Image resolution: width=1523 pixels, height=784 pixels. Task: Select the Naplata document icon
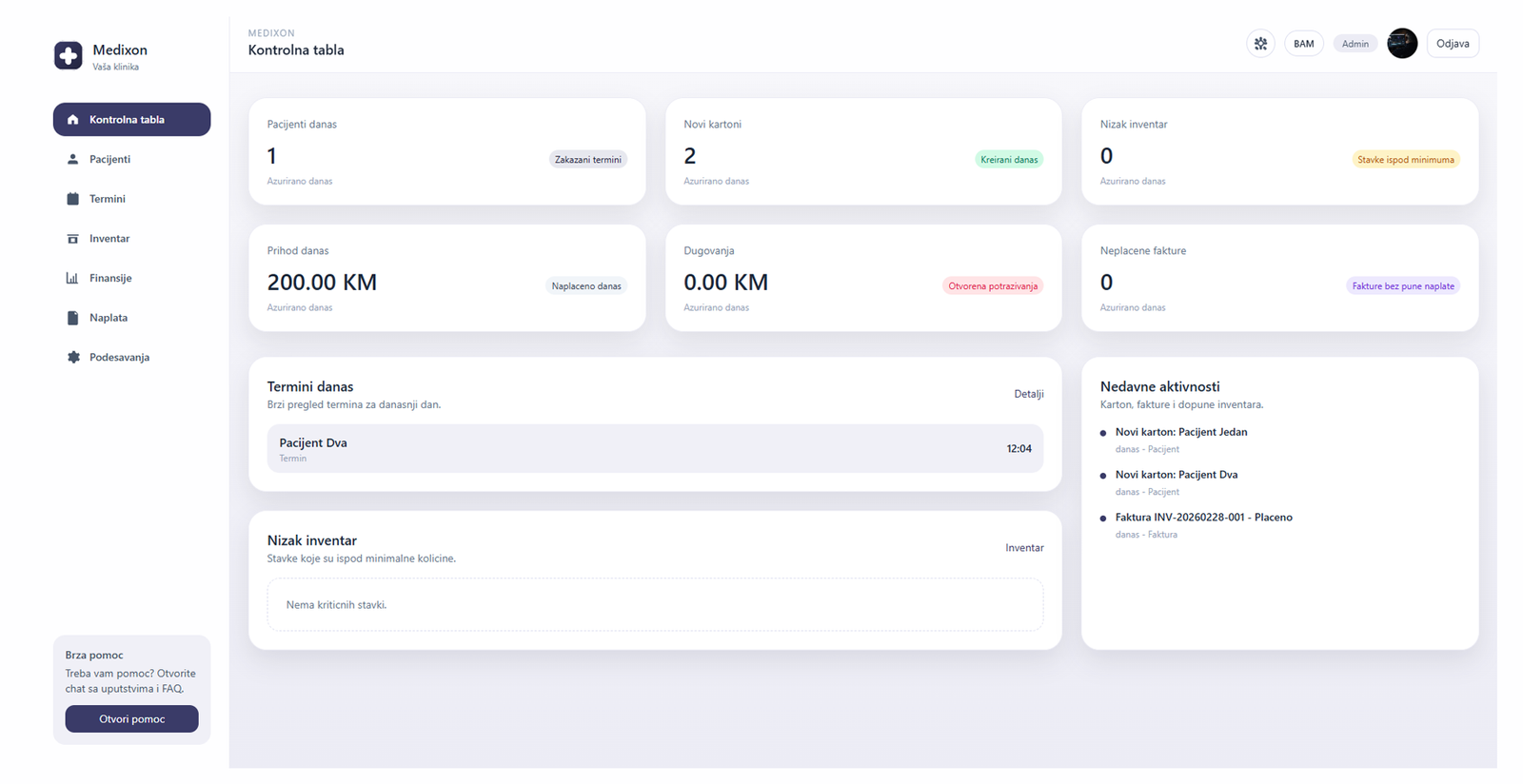(72, 318)
